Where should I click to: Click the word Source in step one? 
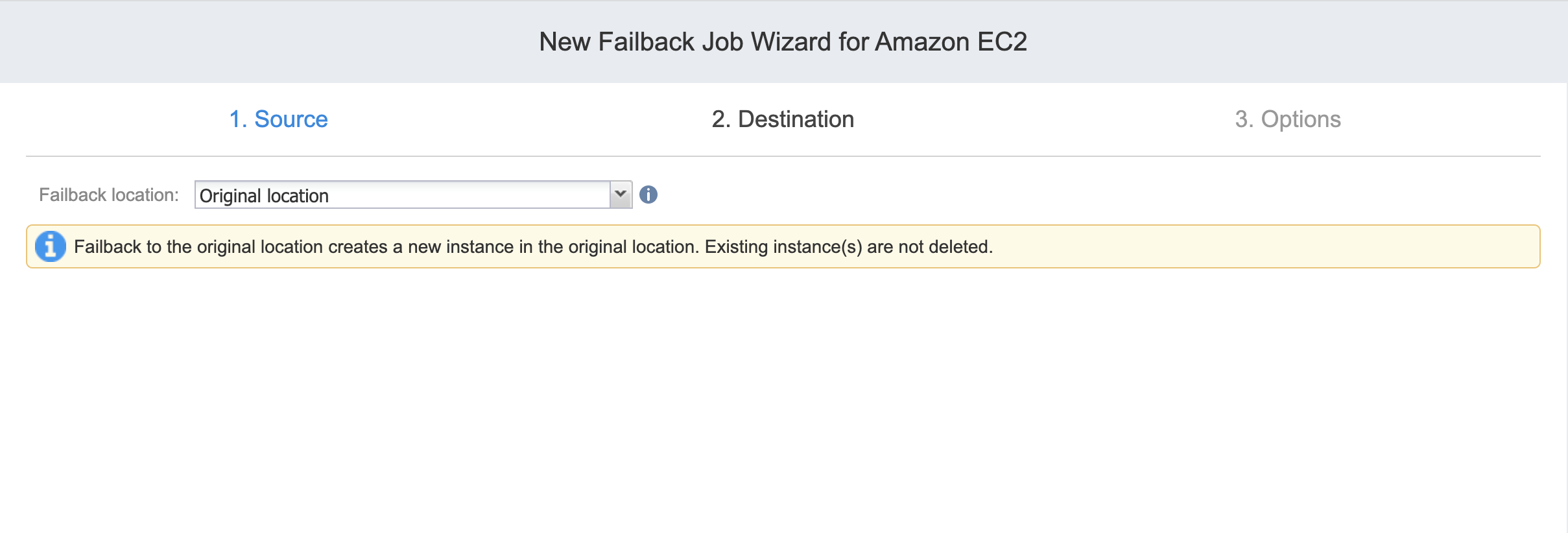tap(291, 119)
